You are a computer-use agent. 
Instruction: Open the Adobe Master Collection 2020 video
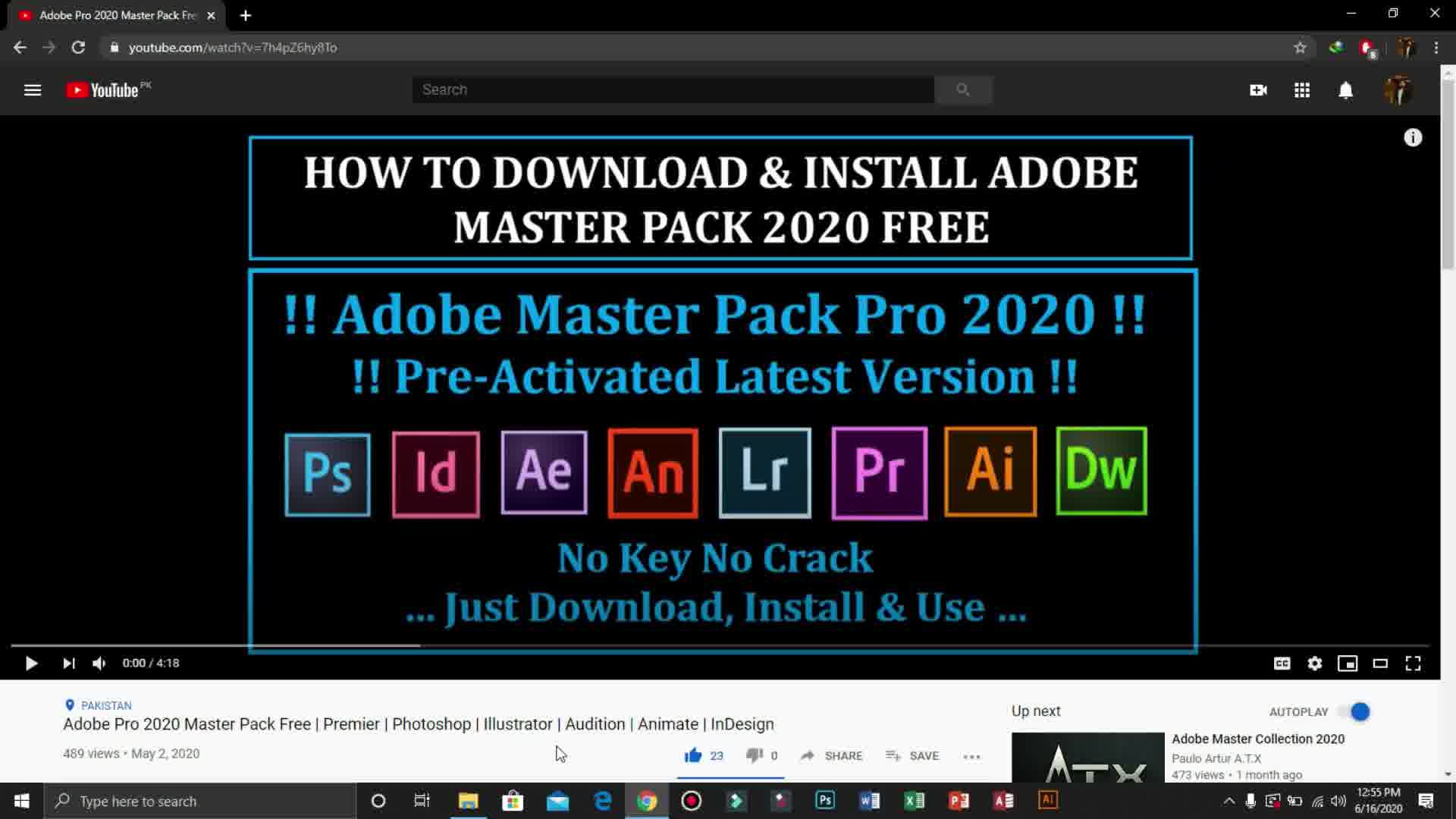pos(1258,739)
